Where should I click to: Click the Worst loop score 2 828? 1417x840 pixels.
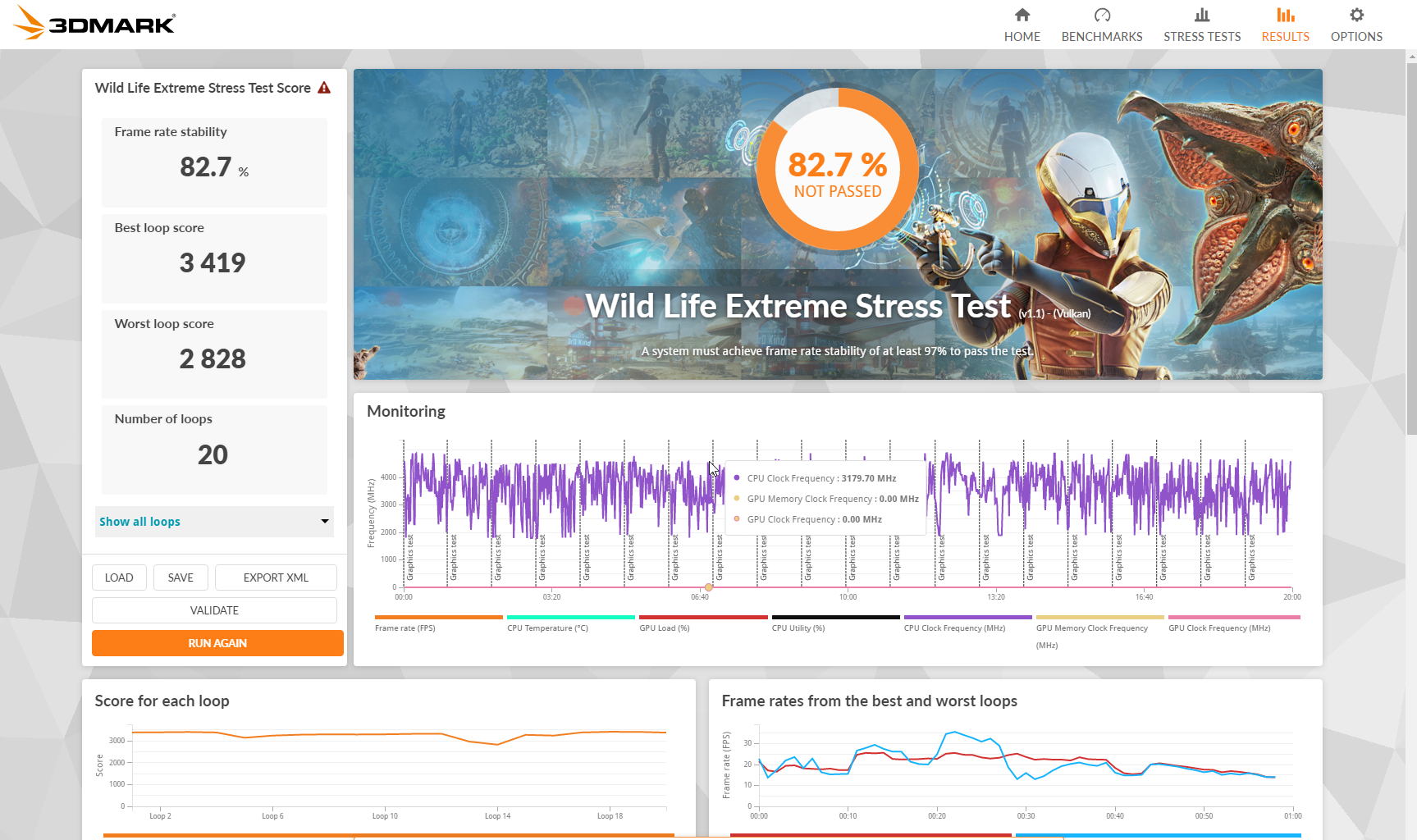[x=213, y=359]
